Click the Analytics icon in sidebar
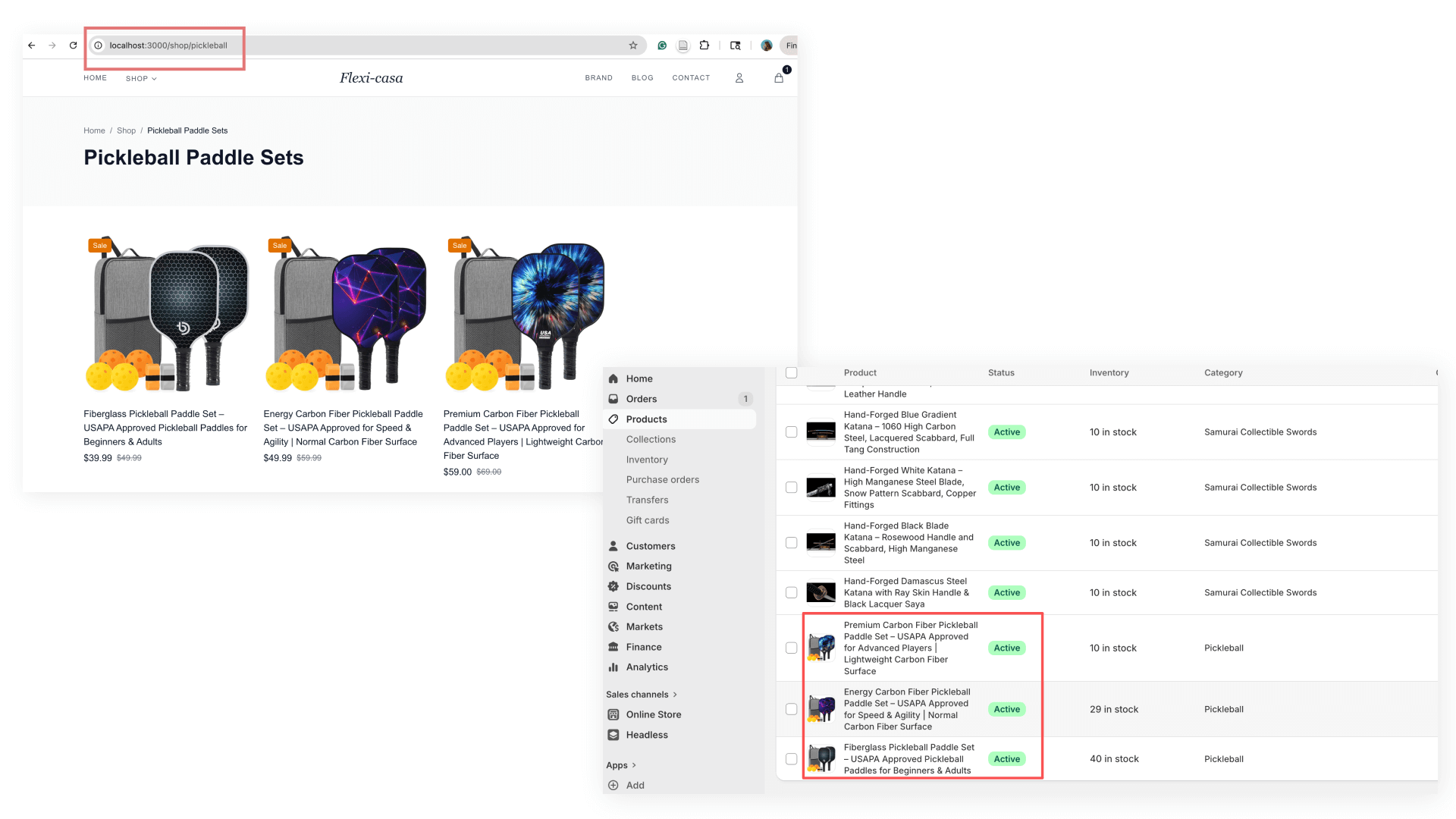1456x819 pixels. pyautogui.click(x=613, y=667)
